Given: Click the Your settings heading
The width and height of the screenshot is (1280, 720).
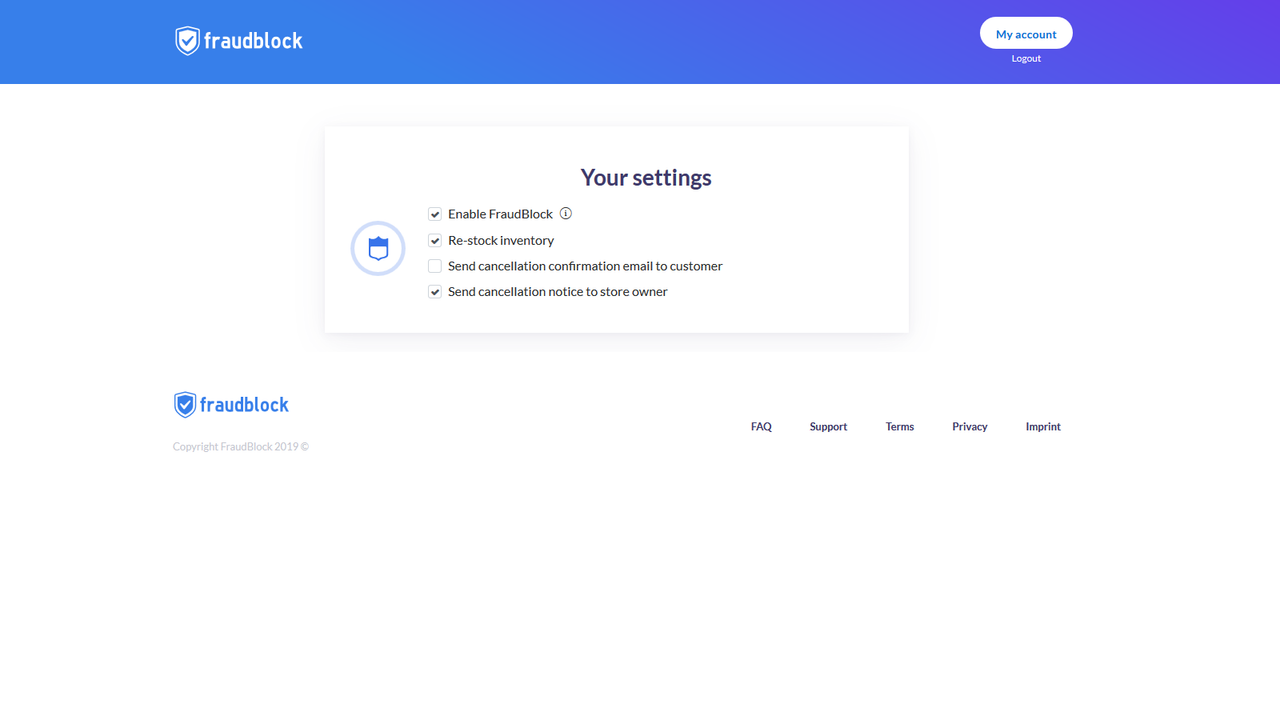Looking at the screenshot, I should pos(646,177).
